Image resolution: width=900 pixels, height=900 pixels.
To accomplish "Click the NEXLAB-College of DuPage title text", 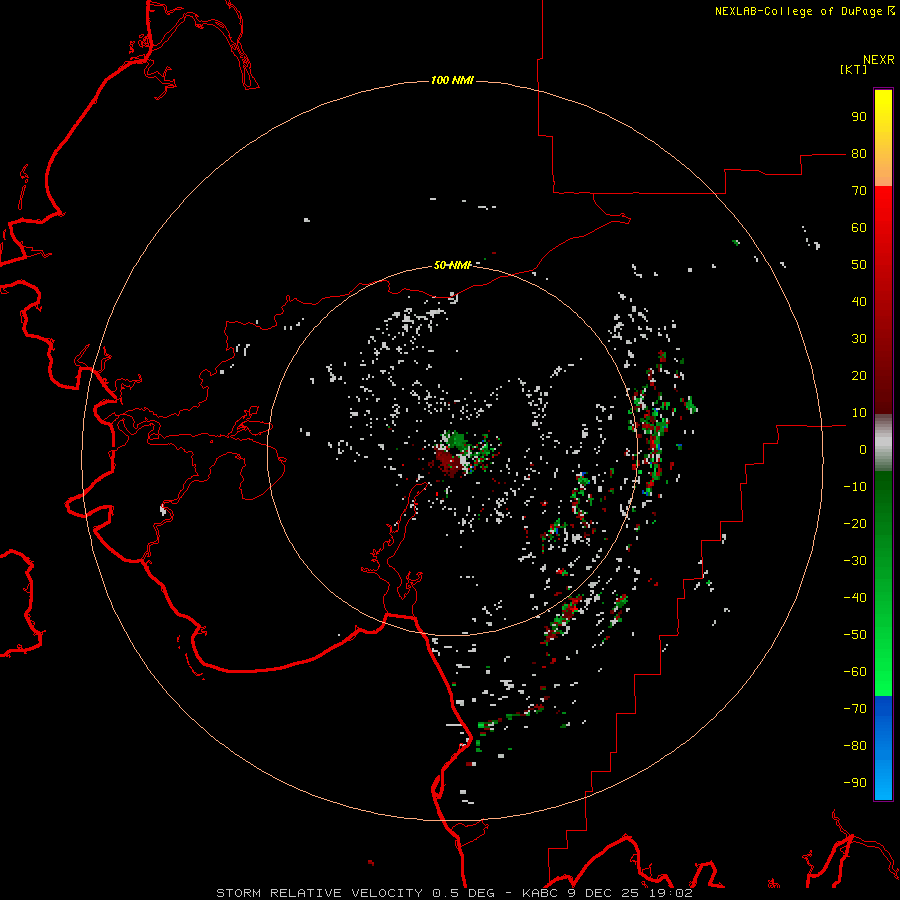I will coord(800,11).
